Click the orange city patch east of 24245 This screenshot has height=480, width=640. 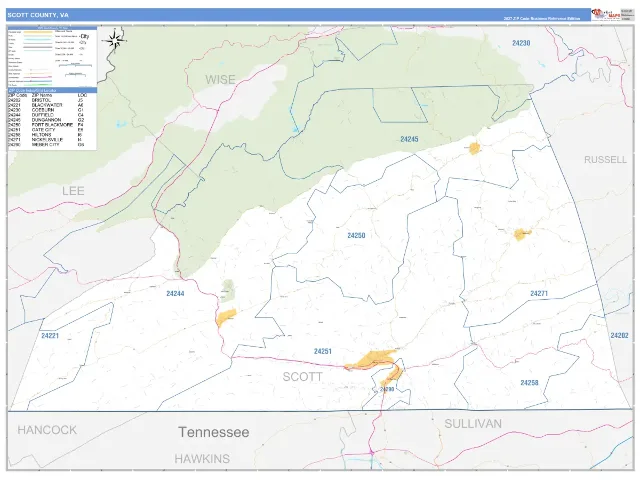click(474, 148)
